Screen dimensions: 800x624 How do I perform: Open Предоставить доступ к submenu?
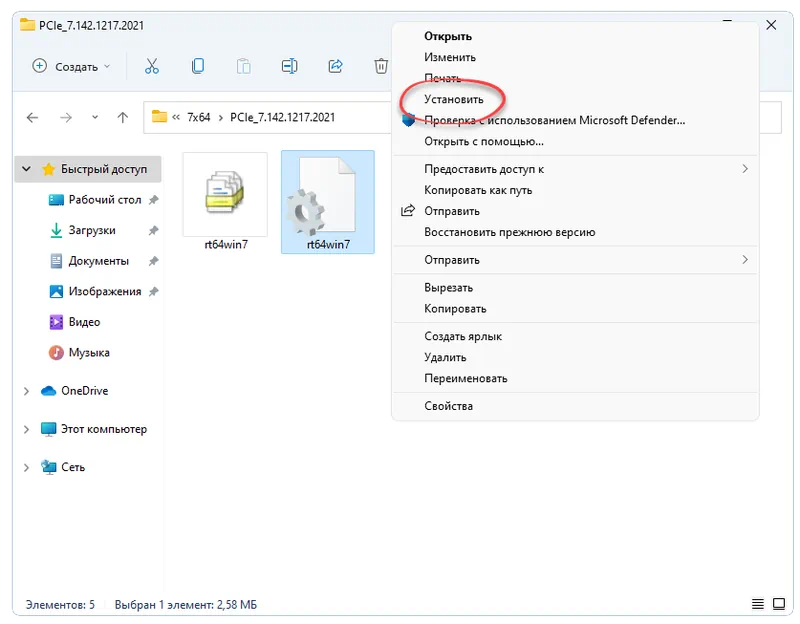click(x=575, y=169)
